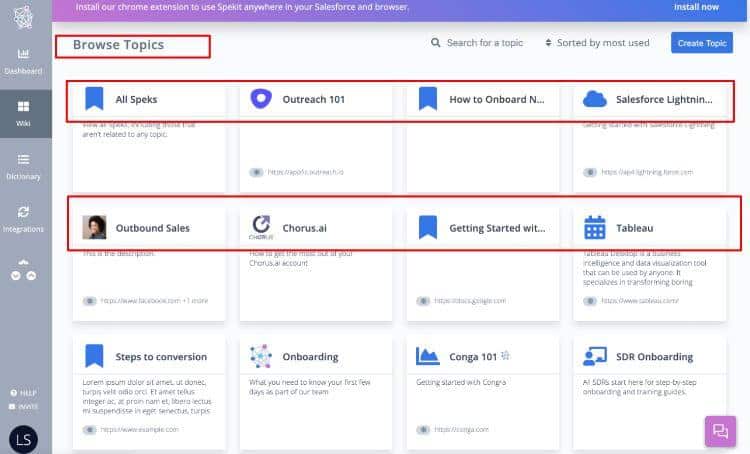Open the Steps to conversion topic title

(x=161, y=357)
